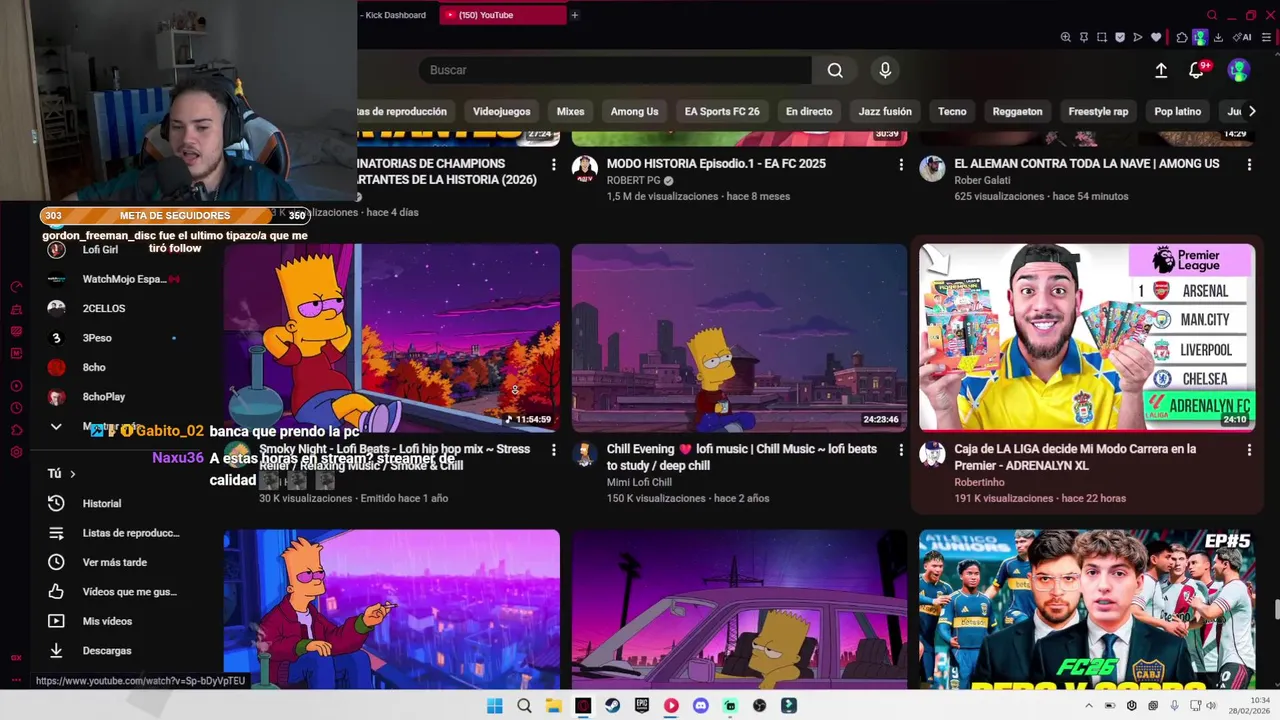Open the browser snapshot tool
This screenshot has height=720, width=1280.
pos(1101,37)
